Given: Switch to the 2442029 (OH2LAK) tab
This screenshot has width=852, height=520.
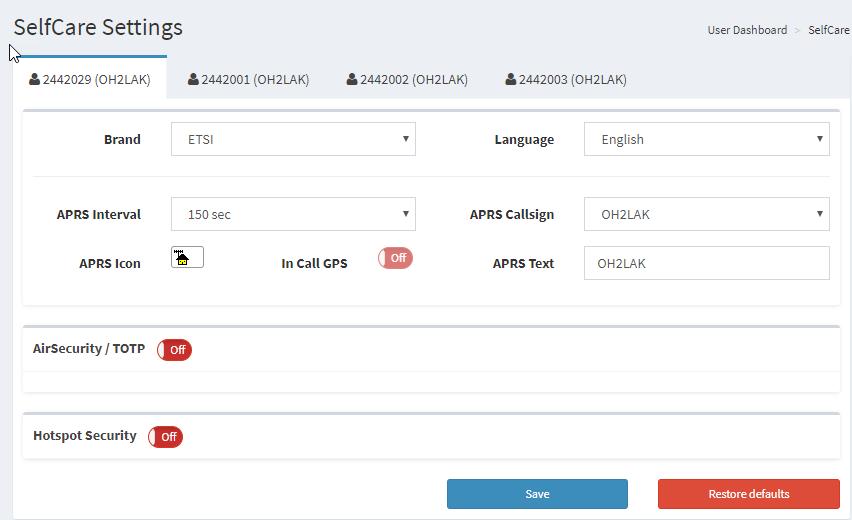Looking at the screenshot, I should pyautogui.click(x=90, y=79).
